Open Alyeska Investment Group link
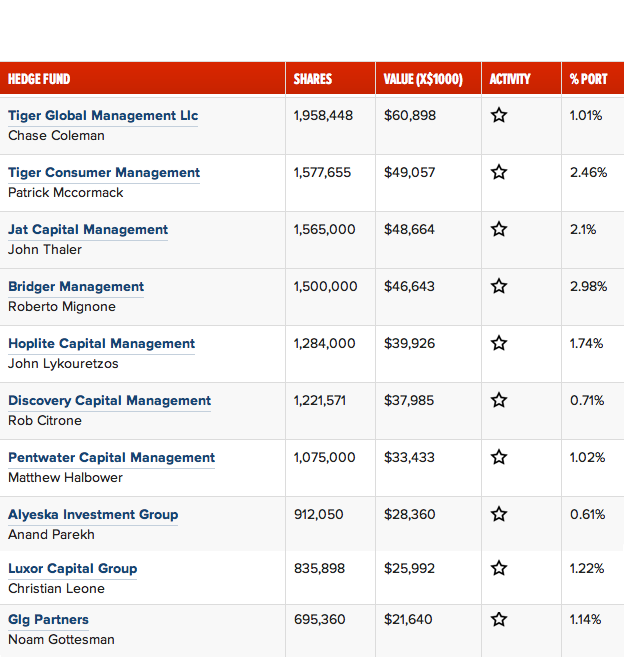 tap(93, 514)
